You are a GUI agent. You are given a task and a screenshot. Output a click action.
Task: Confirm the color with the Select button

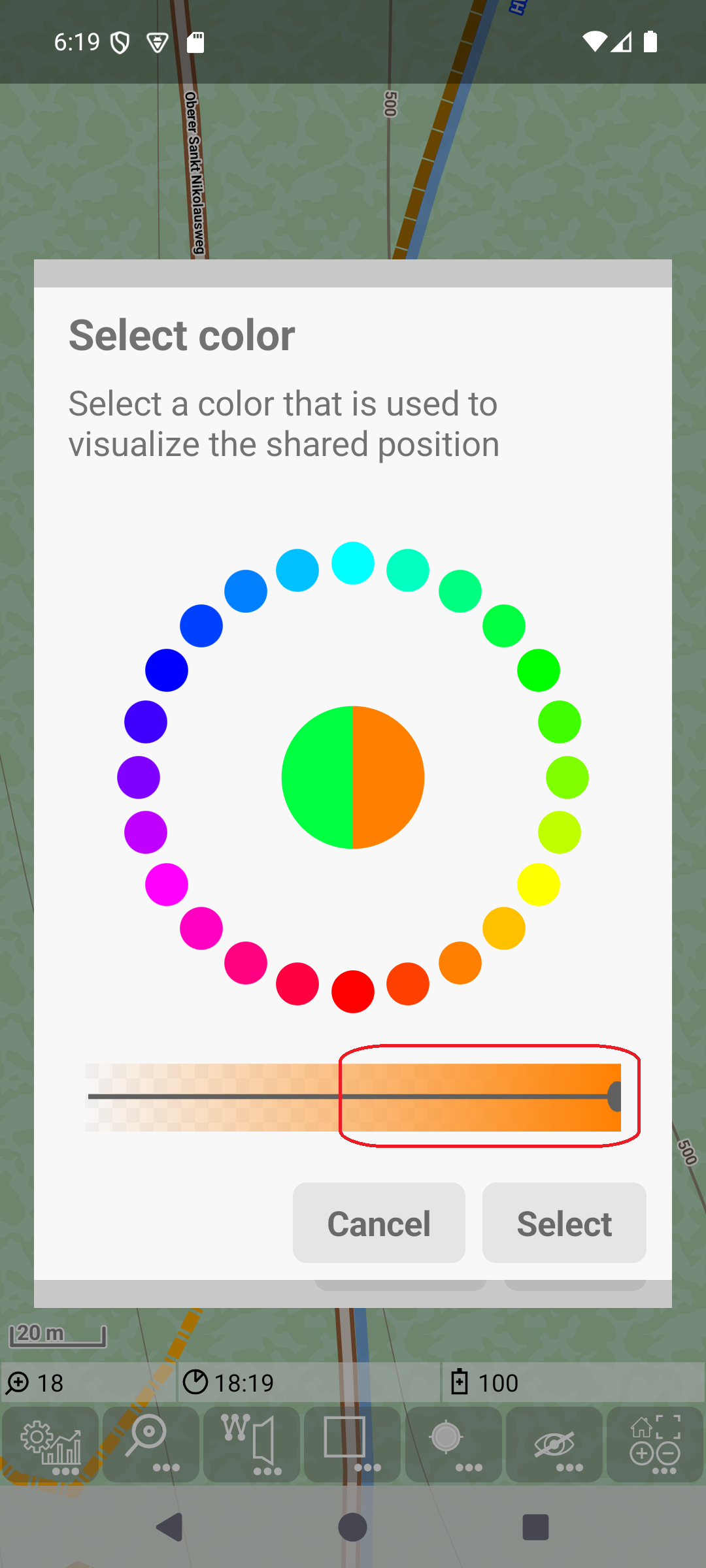pyautogui.click(x=564, y=1223)
